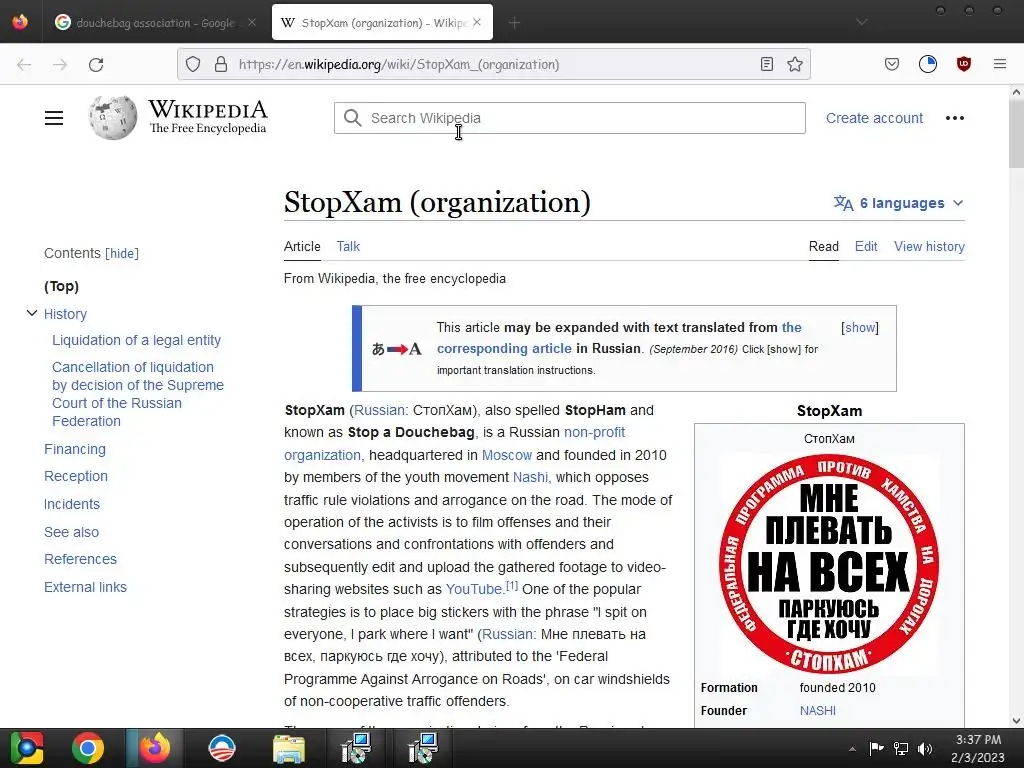Reload the current page
The width and height of the screenshot is (1024, 768).
tap(96, 64)
